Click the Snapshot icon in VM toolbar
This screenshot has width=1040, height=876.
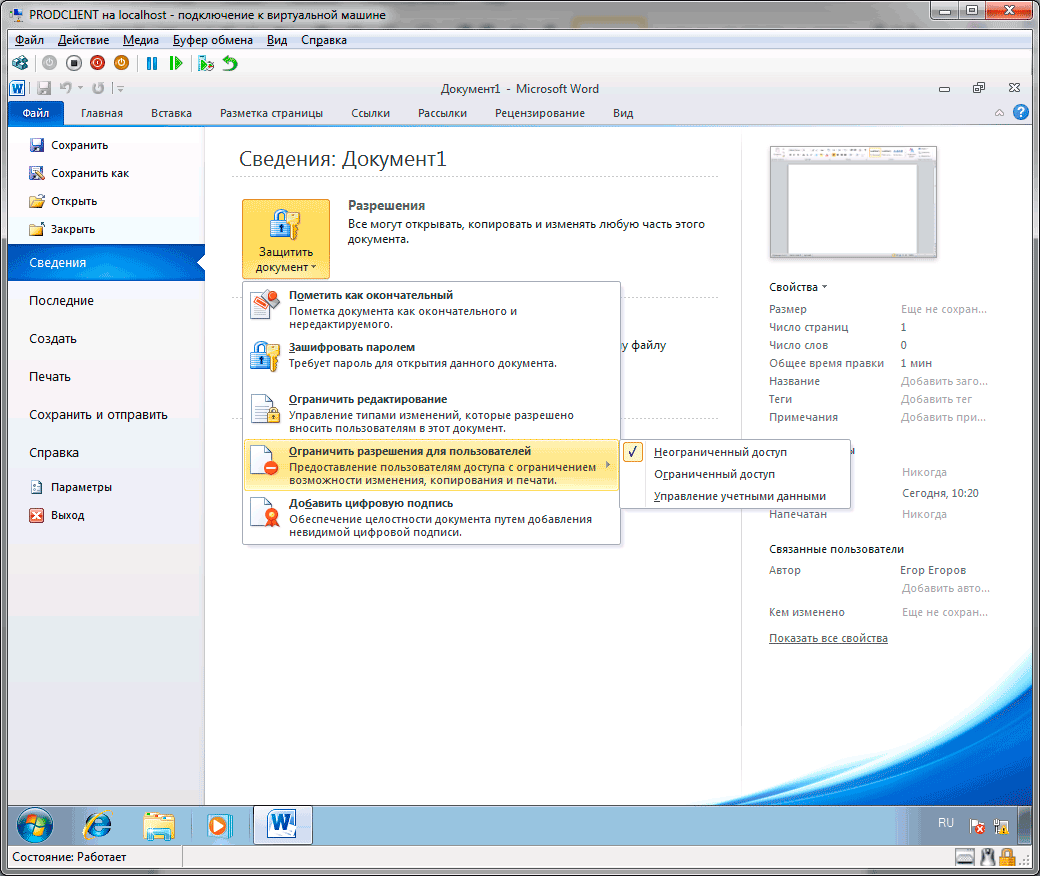coord(206,63)
